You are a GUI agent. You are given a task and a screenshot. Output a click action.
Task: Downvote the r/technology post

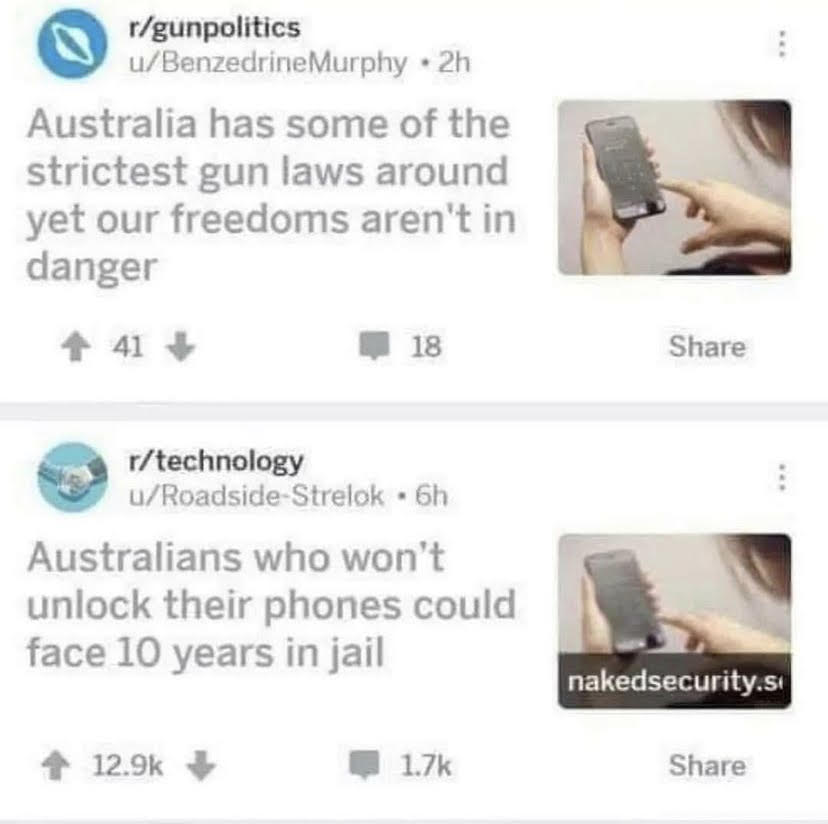click(x=201, y=765)
